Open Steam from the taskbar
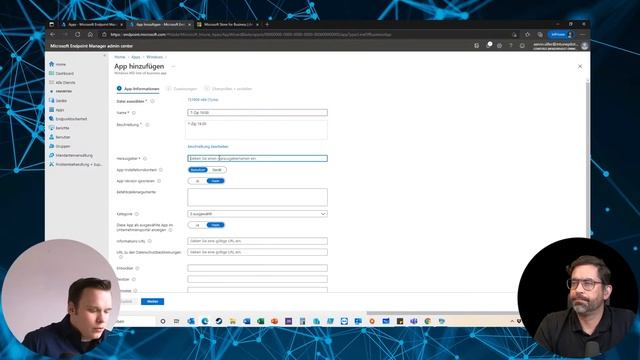The image size is (640, 360). coord(219,321)
